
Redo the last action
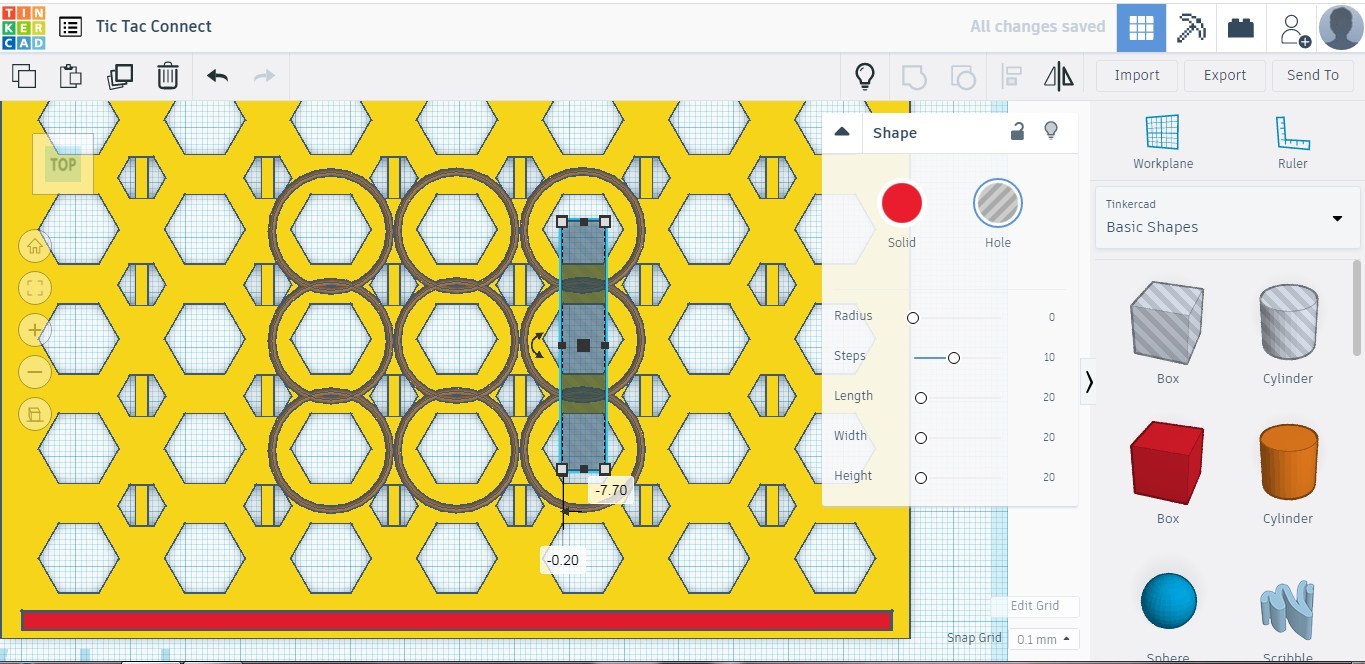coord(264,76)
